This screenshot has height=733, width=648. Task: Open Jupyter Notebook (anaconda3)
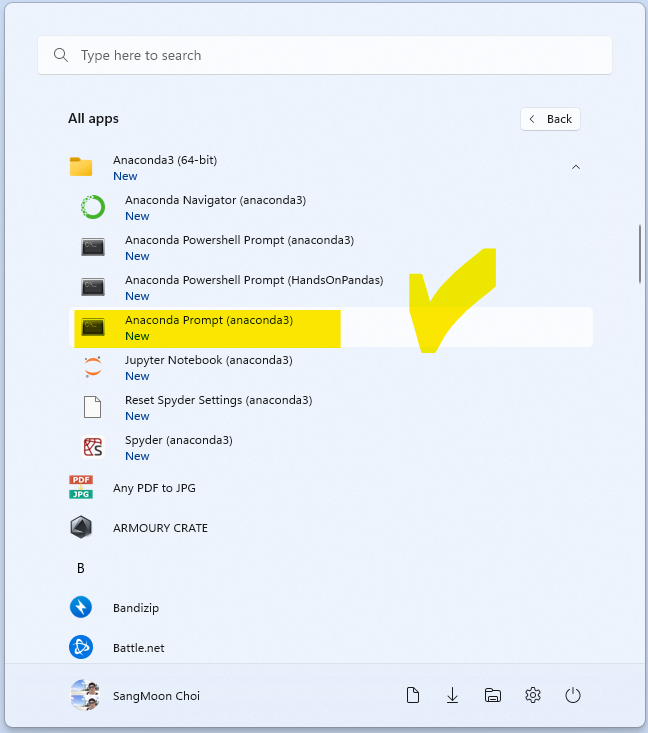tap(331, 367)
